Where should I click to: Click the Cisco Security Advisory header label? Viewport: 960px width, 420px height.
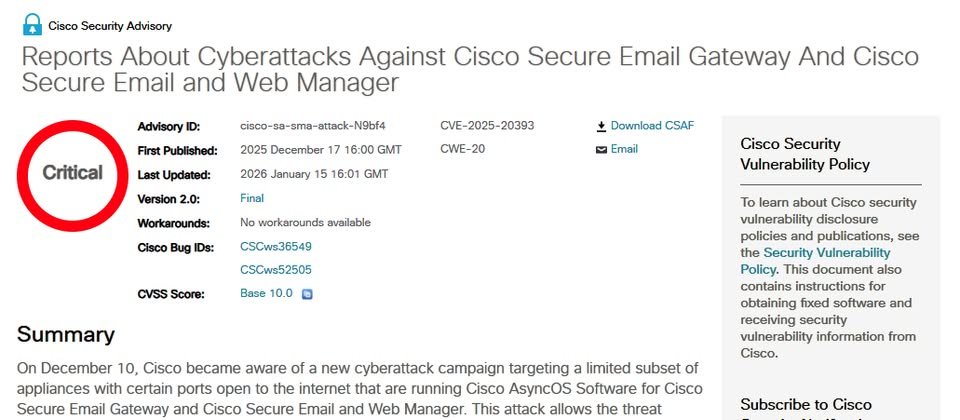coord(110,26)
